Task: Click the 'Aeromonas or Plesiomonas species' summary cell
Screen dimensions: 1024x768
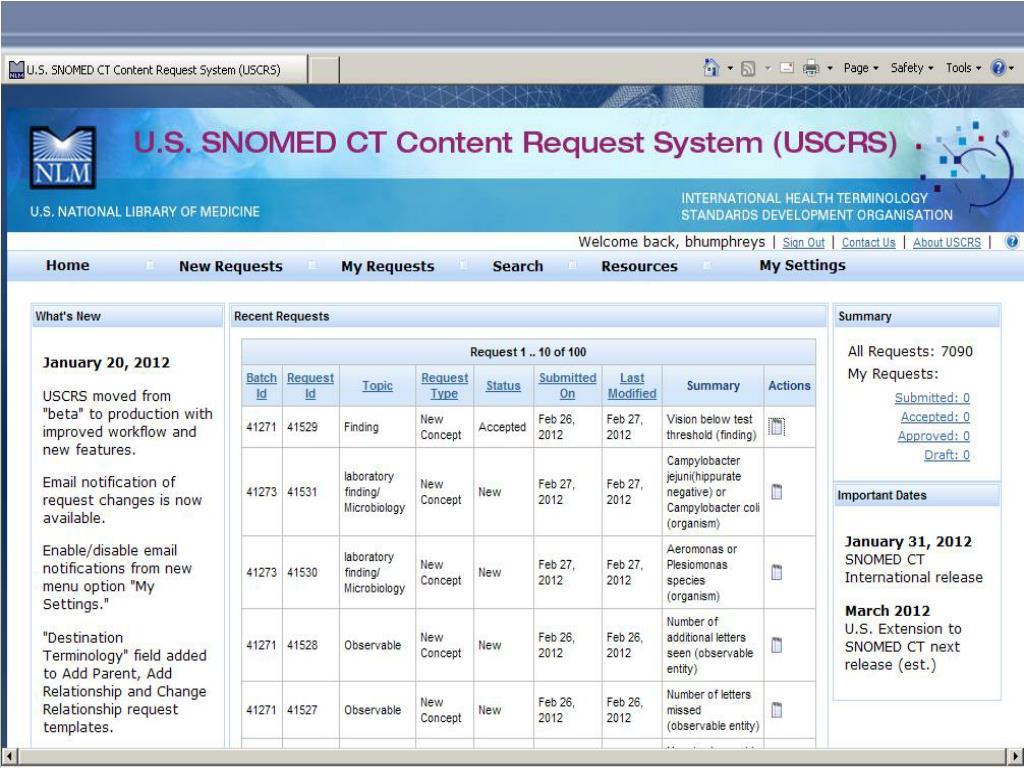Action: click(x=713, y=572)
